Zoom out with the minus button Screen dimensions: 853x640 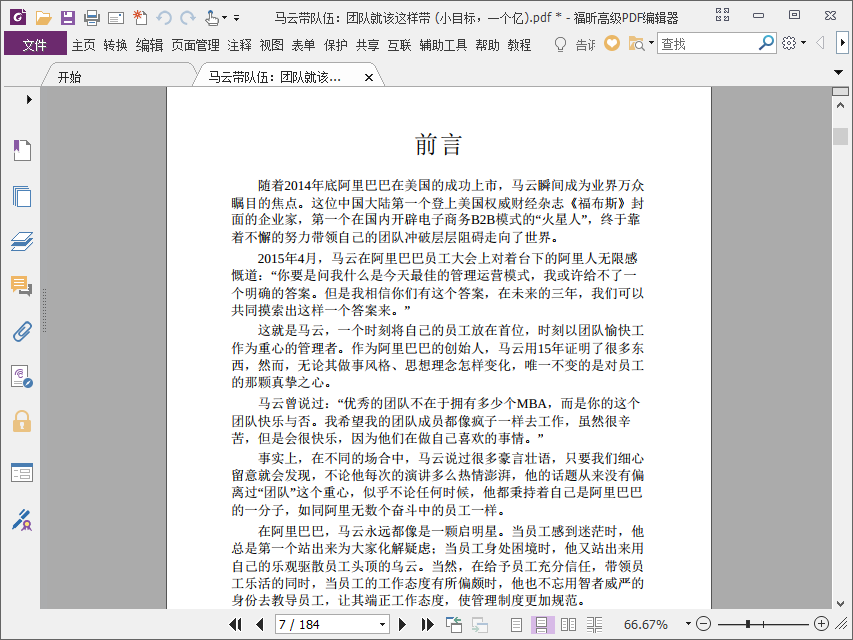703,624
